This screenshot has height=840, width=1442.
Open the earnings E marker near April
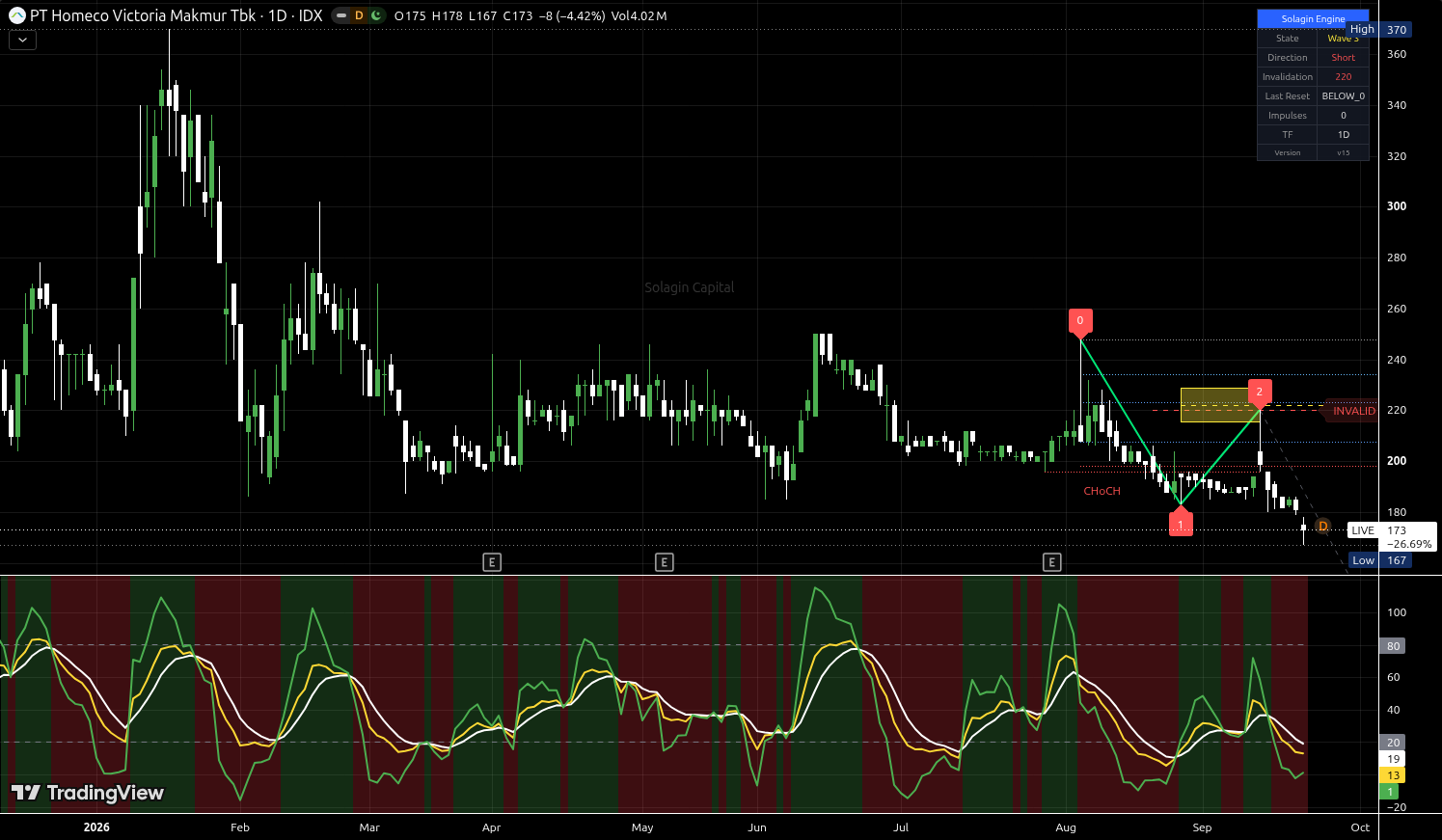pos(492,562)
